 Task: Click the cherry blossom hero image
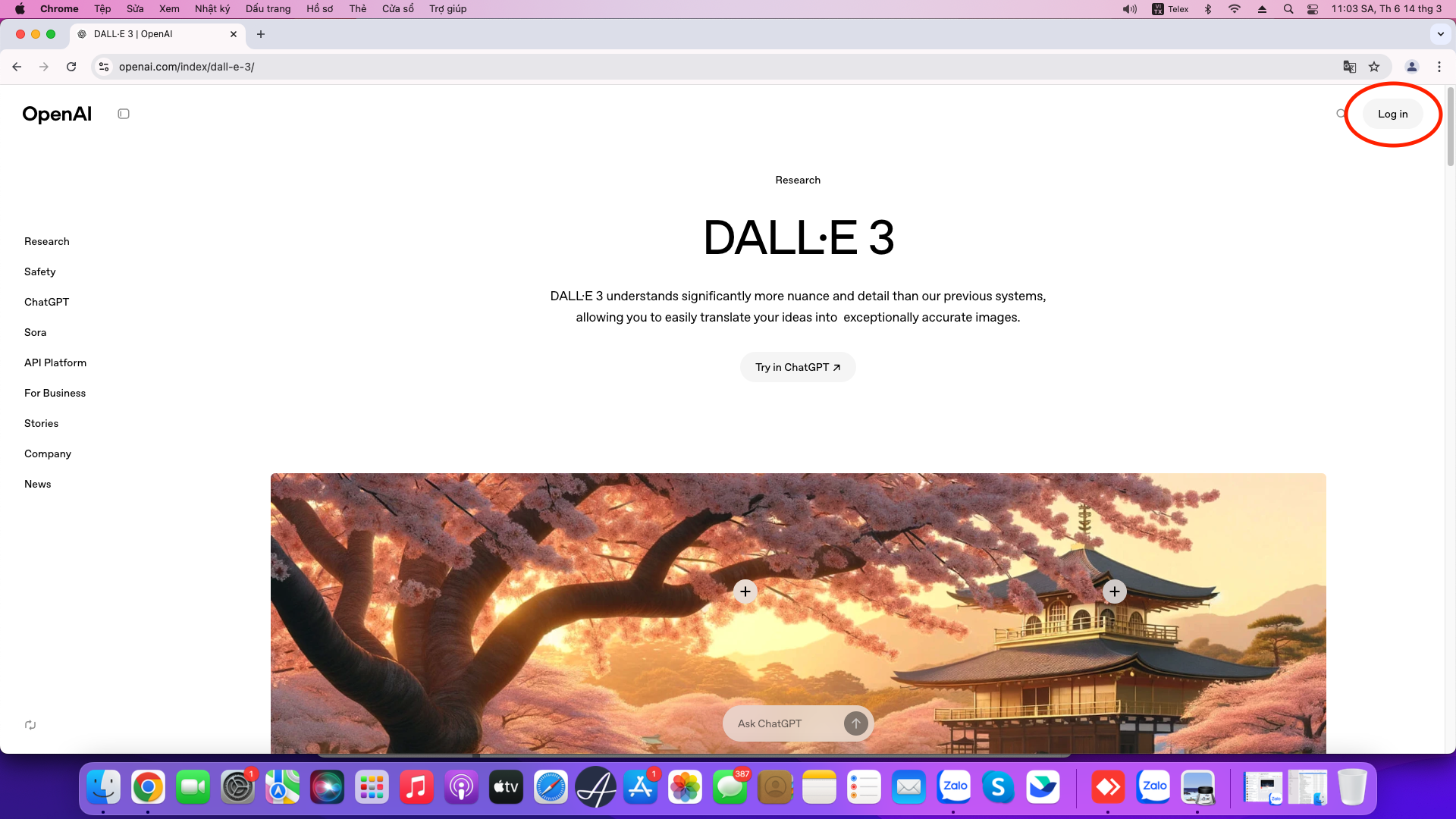798,613
